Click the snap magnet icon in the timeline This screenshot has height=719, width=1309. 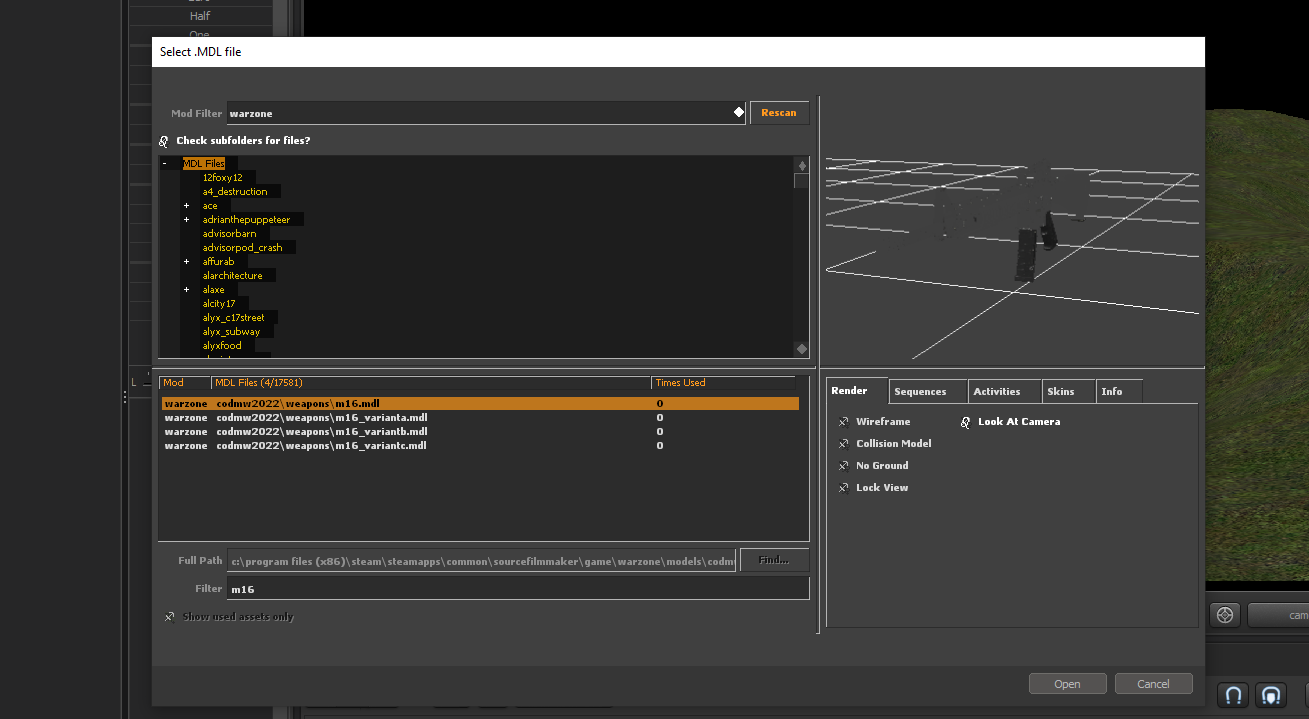click(1234, 694)
